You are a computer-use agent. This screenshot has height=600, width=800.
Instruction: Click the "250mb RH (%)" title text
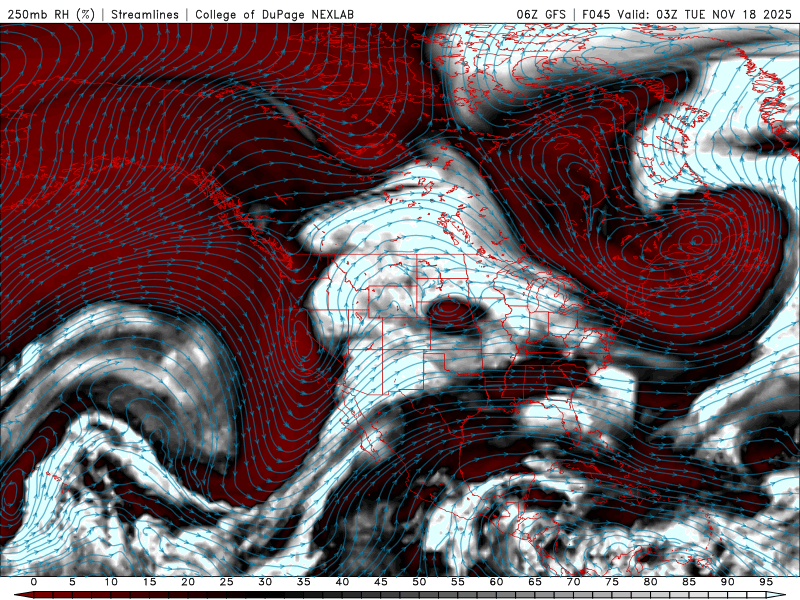[x=51, y=14]
